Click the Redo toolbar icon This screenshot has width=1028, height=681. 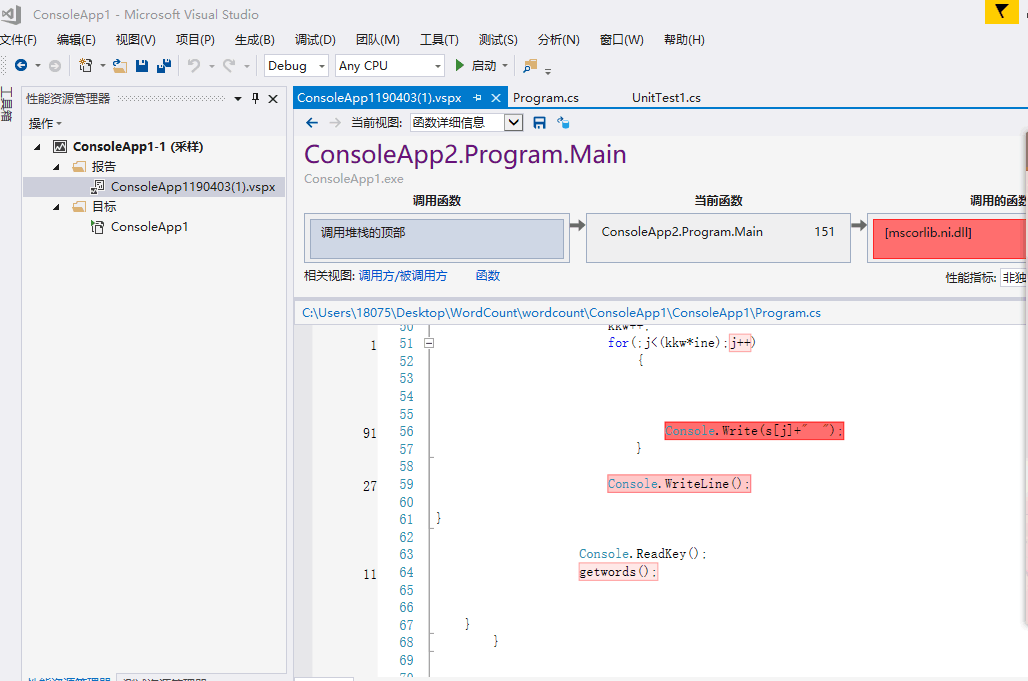pyautogui.click(x=229, y=66)
